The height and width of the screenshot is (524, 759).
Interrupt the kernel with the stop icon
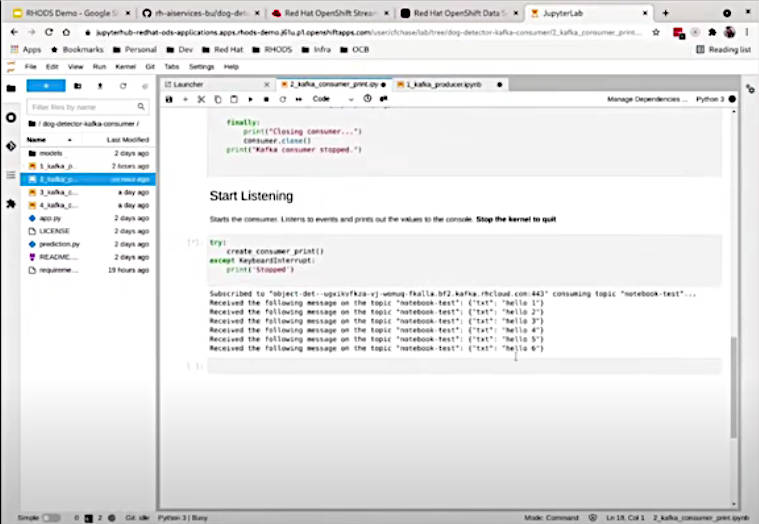[266, 99]
